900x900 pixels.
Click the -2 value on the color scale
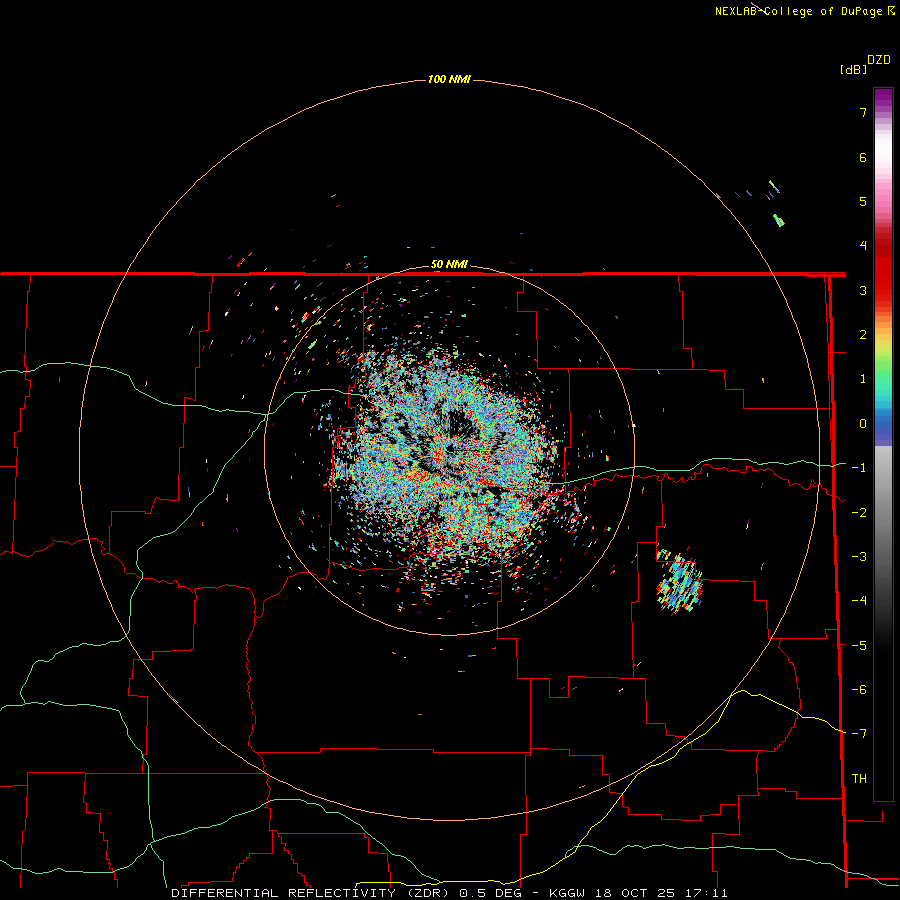[859, 513]
